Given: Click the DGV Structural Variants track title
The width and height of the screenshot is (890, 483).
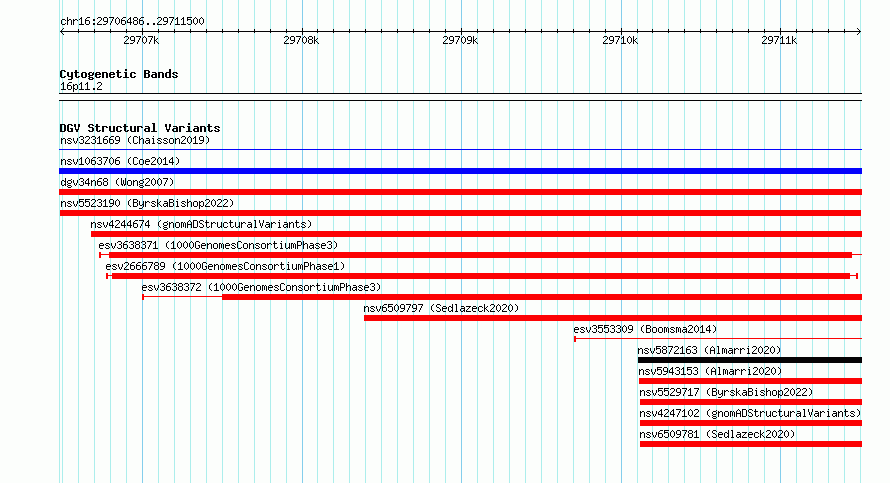Looking at the screenshot, I should (140, 128).
